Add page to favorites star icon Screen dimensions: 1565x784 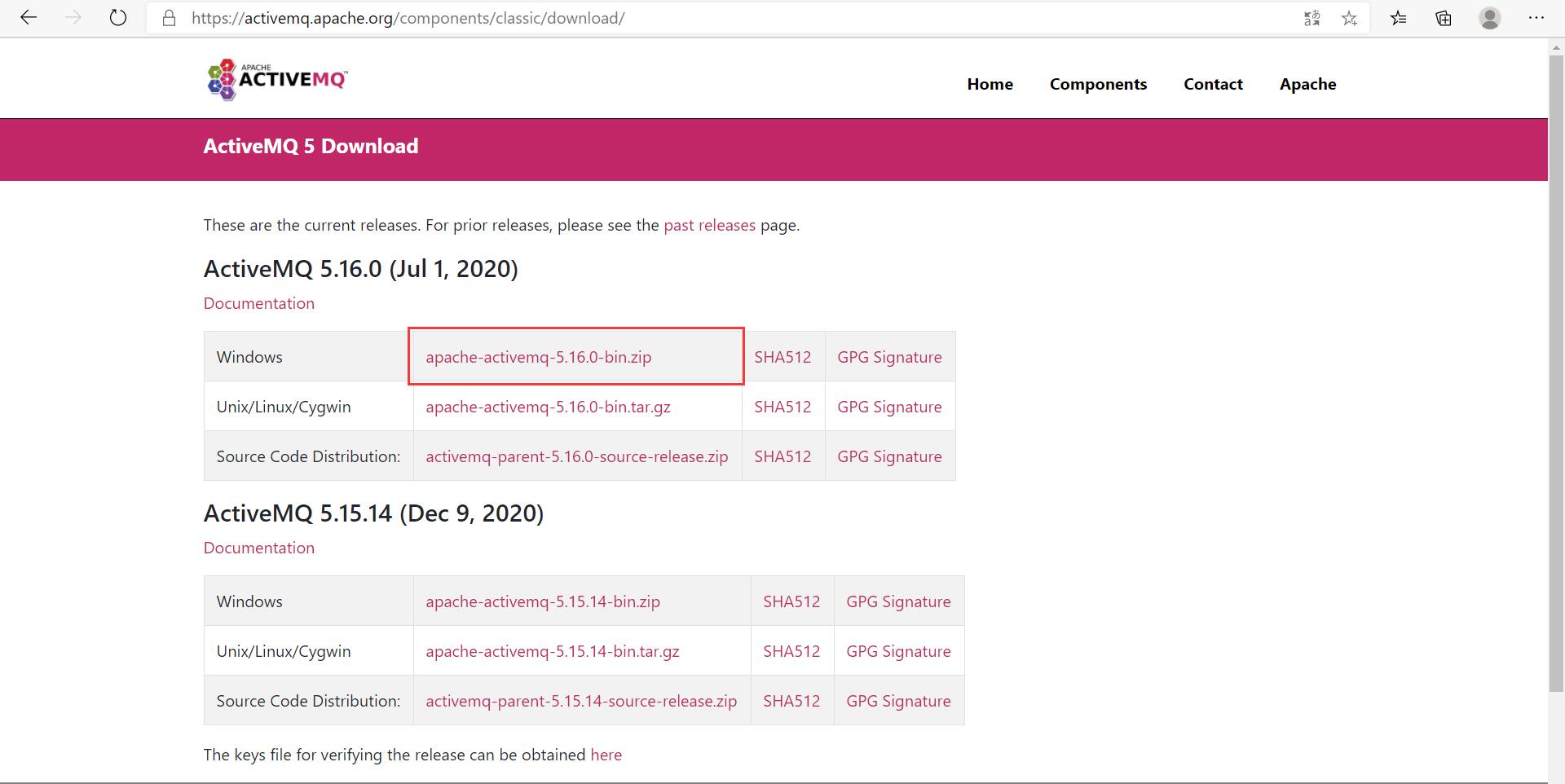click(x=1350, y=18)
